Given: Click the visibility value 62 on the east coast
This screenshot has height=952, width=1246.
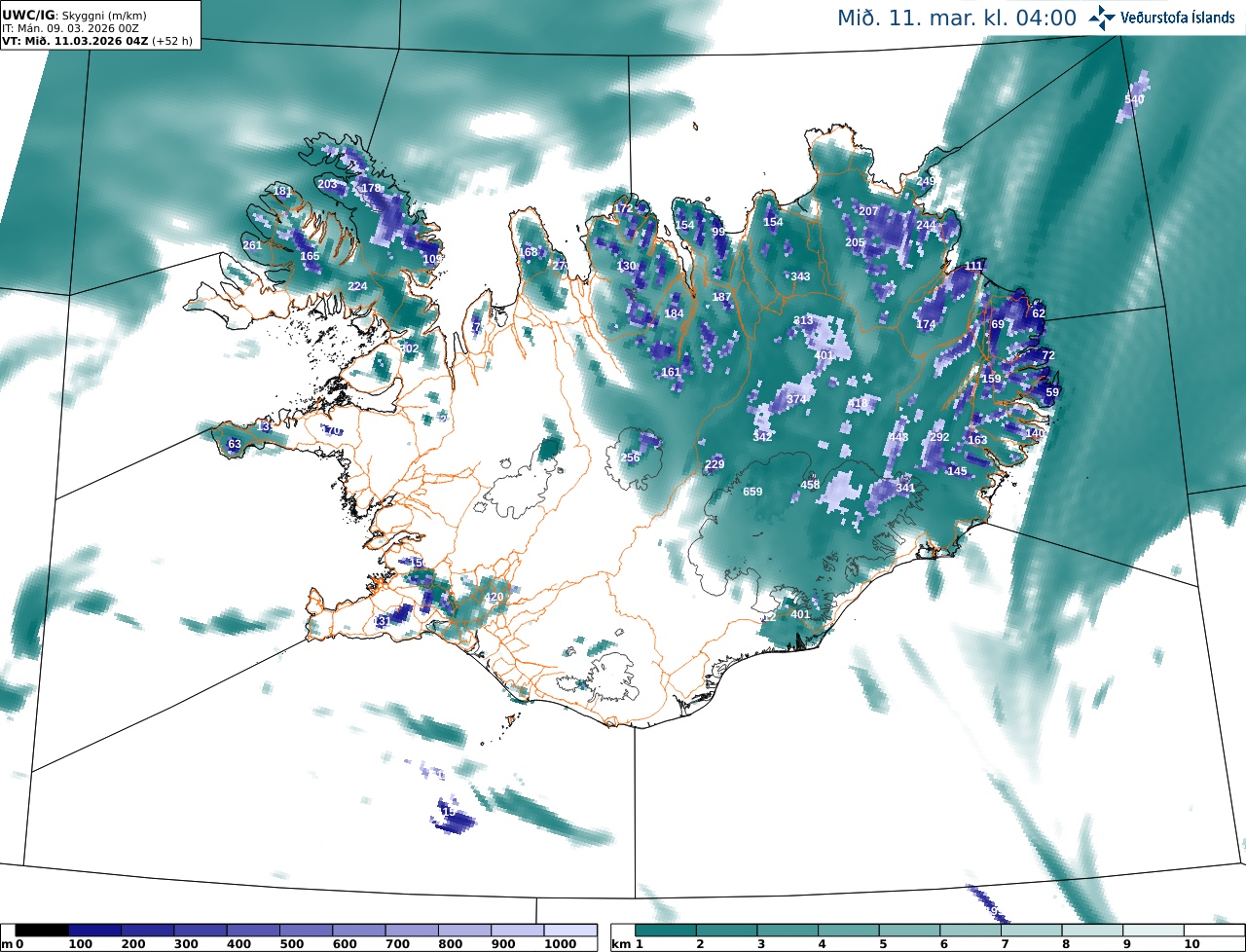Looking at the screenshot, I should point(1038,313).
